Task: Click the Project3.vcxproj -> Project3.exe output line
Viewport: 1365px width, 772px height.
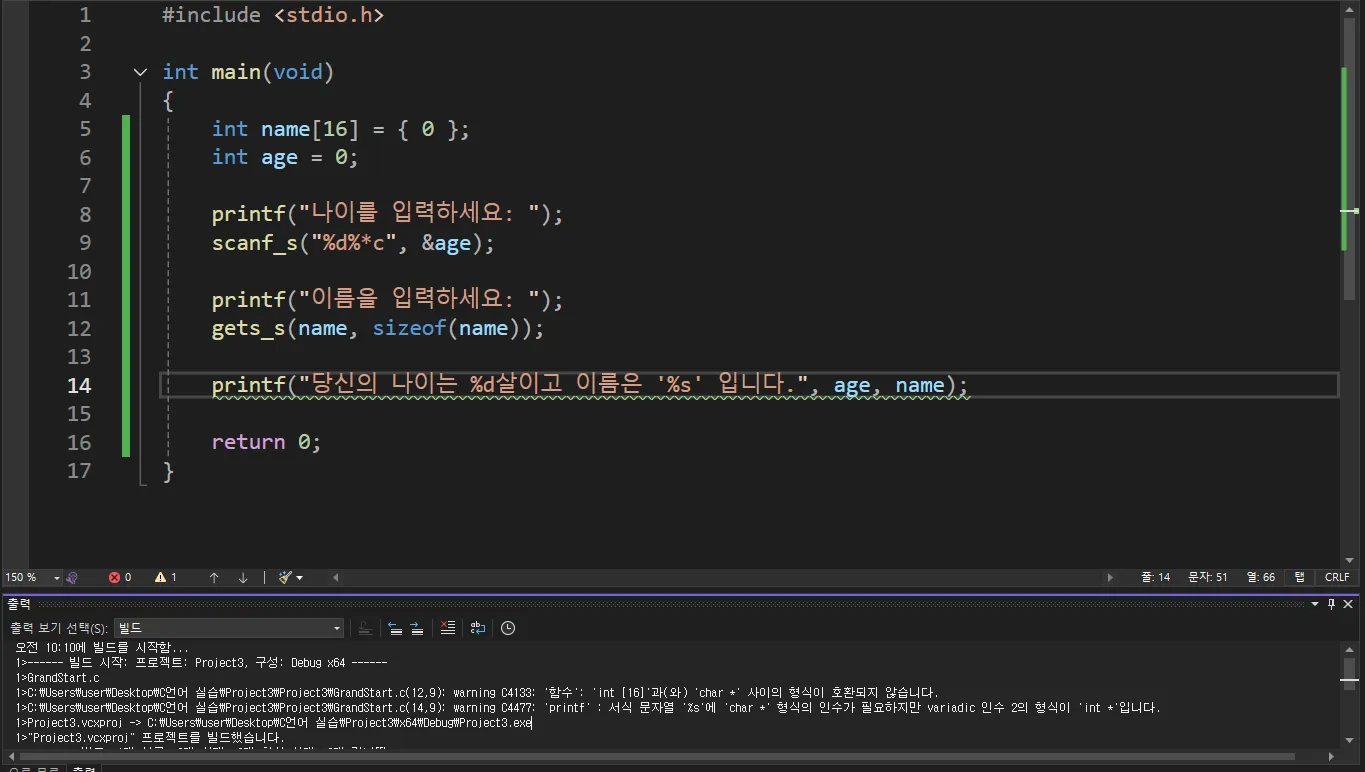Action: coord(274,722)
